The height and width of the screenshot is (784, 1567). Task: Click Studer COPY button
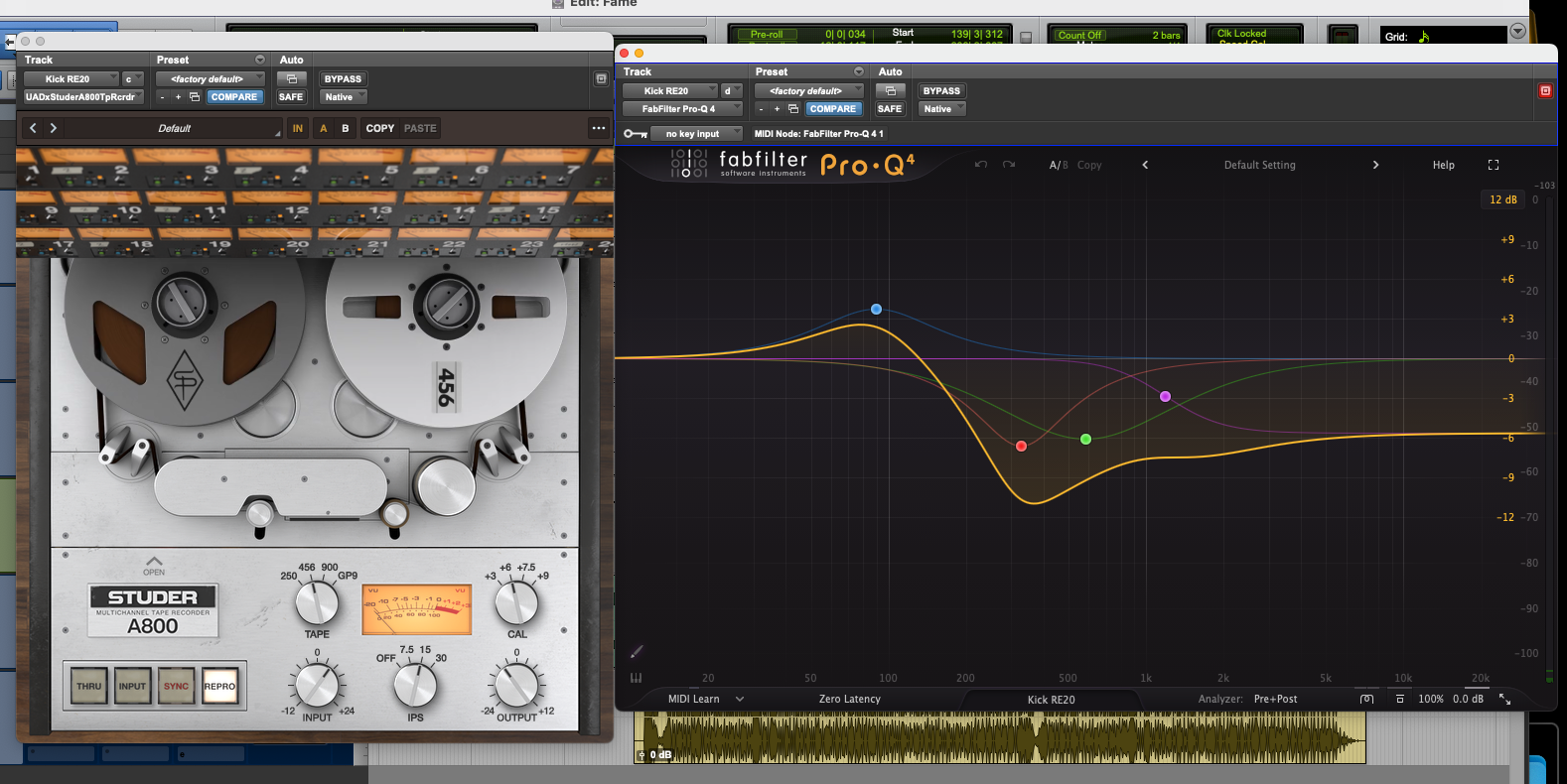click(x=379, y=128)
